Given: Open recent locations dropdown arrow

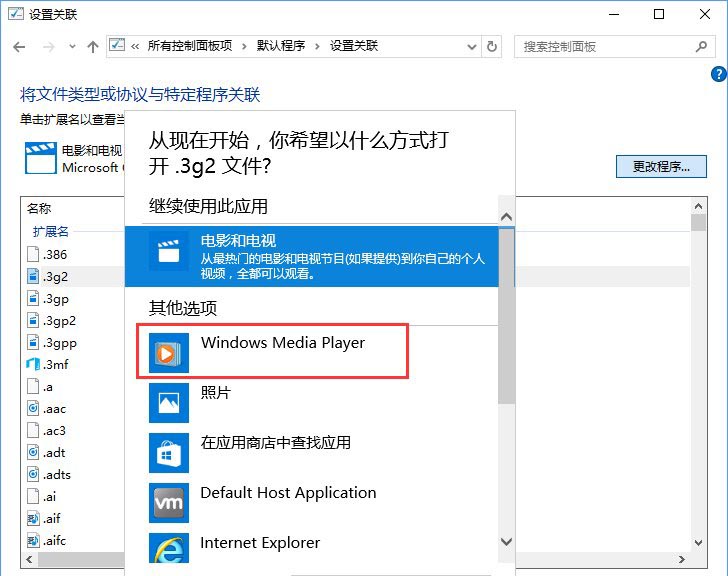Looking at the screenshot, I should pos(70,46).
